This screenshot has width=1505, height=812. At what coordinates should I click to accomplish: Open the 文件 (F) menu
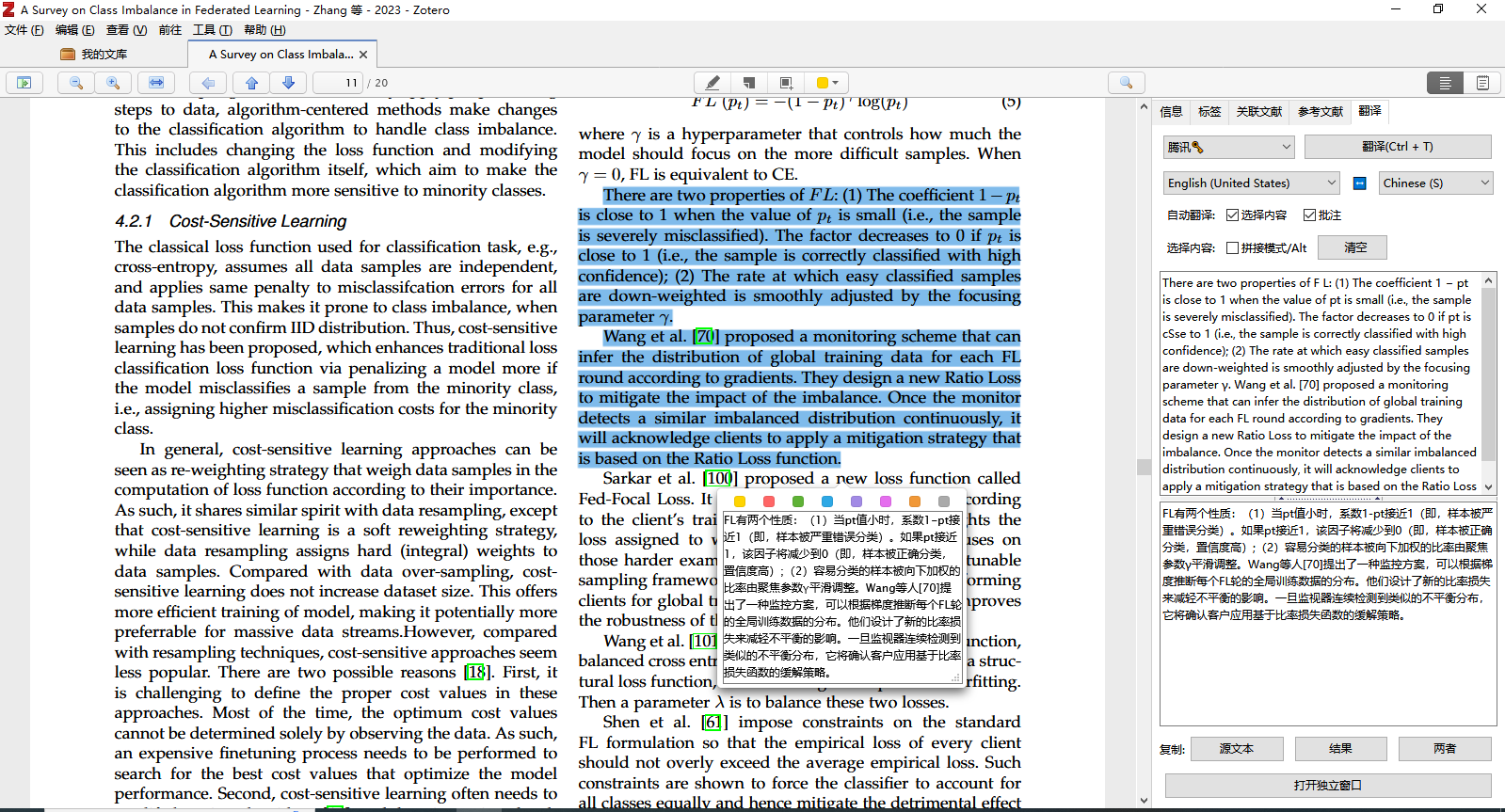(24, 30)
